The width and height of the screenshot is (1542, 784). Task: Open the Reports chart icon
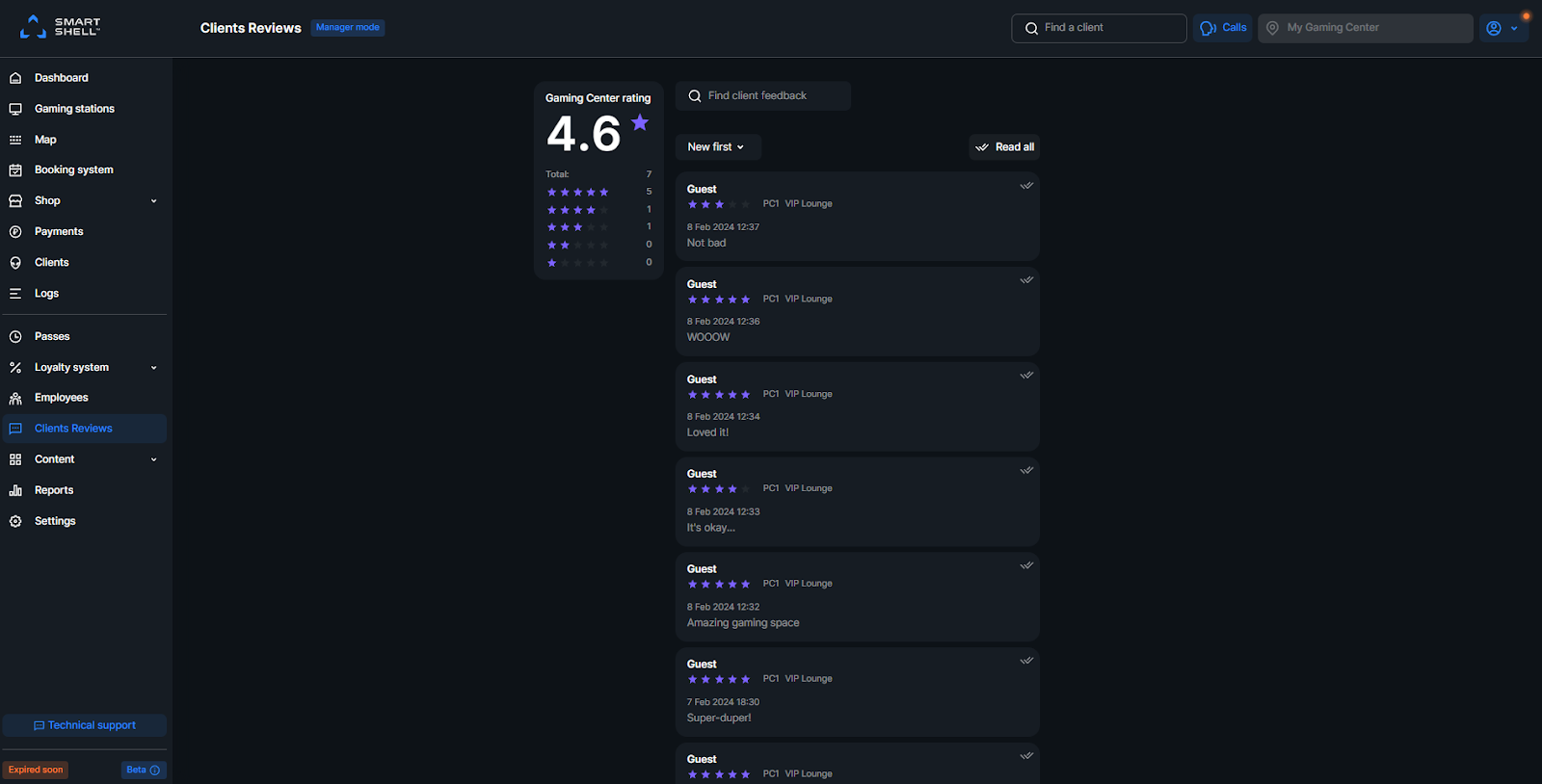tap(15, 490)
